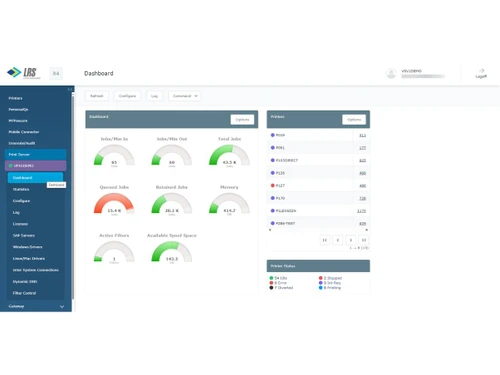Click the Printer Status panel header
Image resolution: width=500 pixels, height=375 pixels.
318,266
